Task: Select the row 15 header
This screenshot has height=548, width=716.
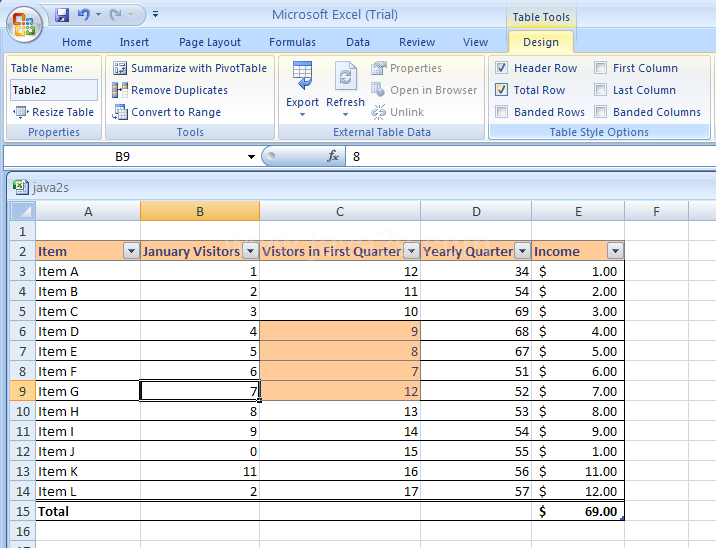Action: [23, 511]
